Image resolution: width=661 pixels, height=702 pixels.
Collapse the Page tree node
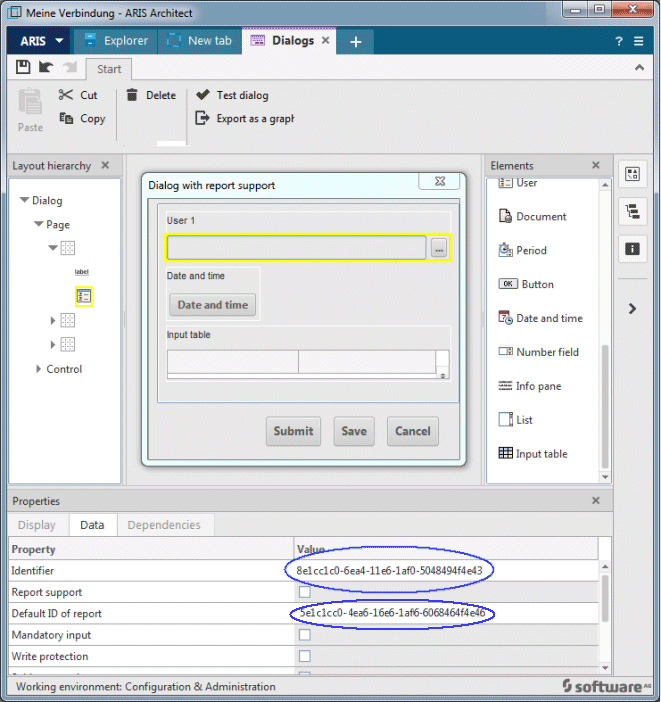[x=39, y=223]
